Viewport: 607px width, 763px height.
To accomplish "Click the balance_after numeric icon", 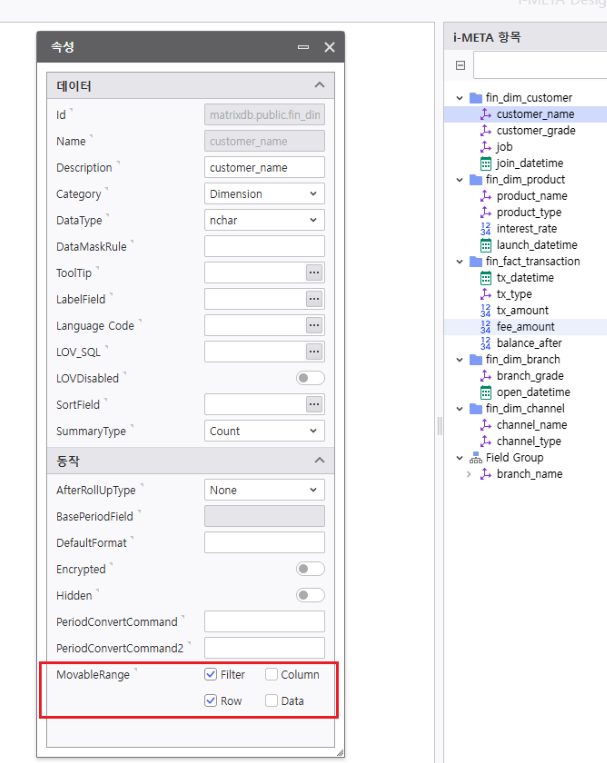I will tap(485, 343).
